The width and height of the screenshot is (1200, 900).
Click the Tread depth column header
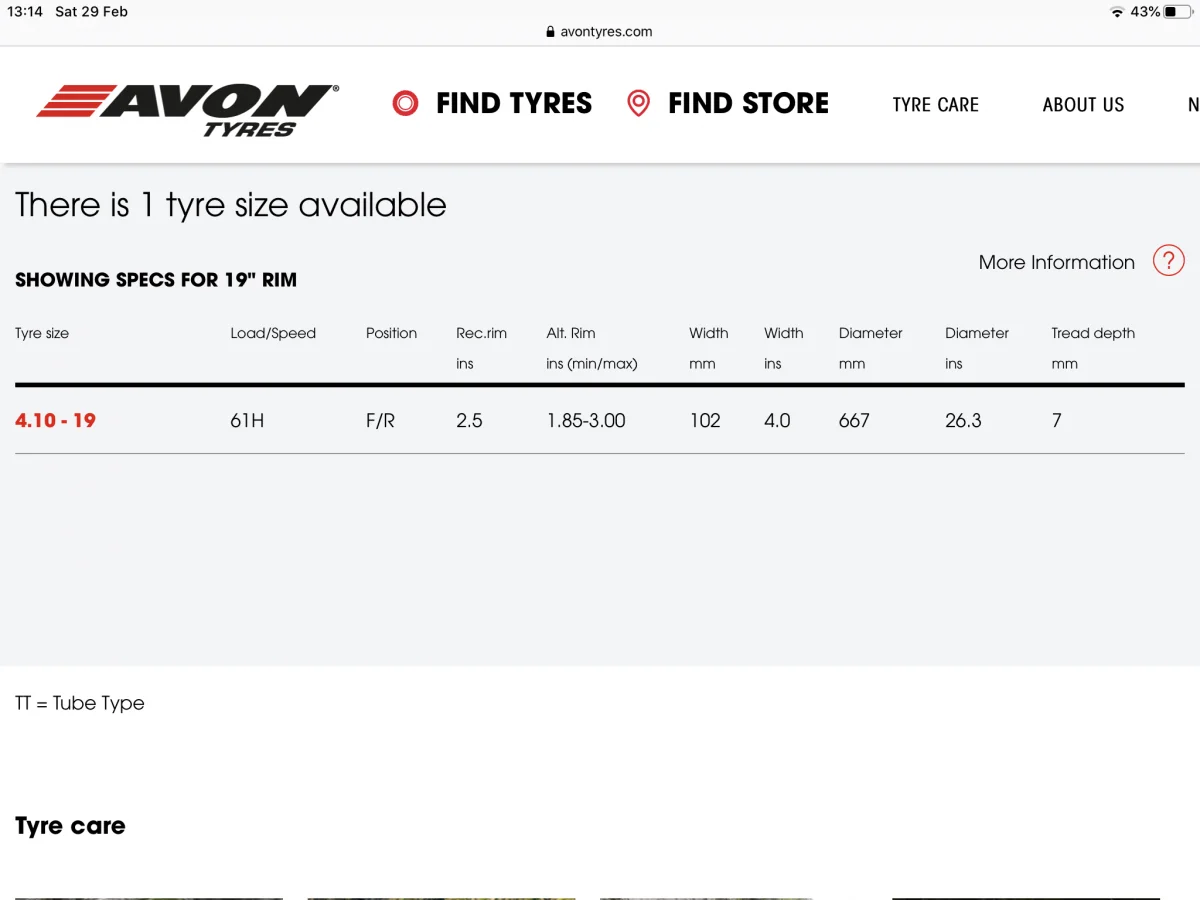click(x=1093, y=333)
